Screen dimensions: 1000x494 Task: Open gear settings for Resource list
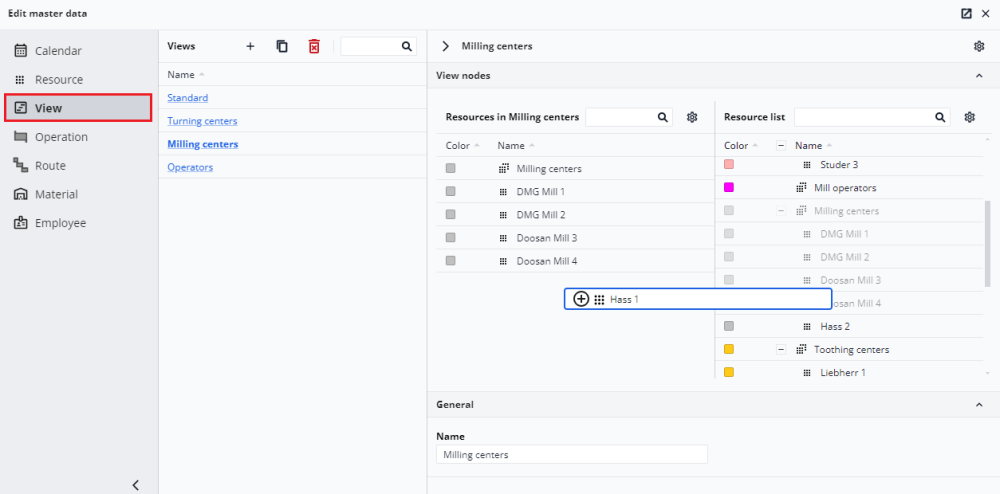click(969, 117)
